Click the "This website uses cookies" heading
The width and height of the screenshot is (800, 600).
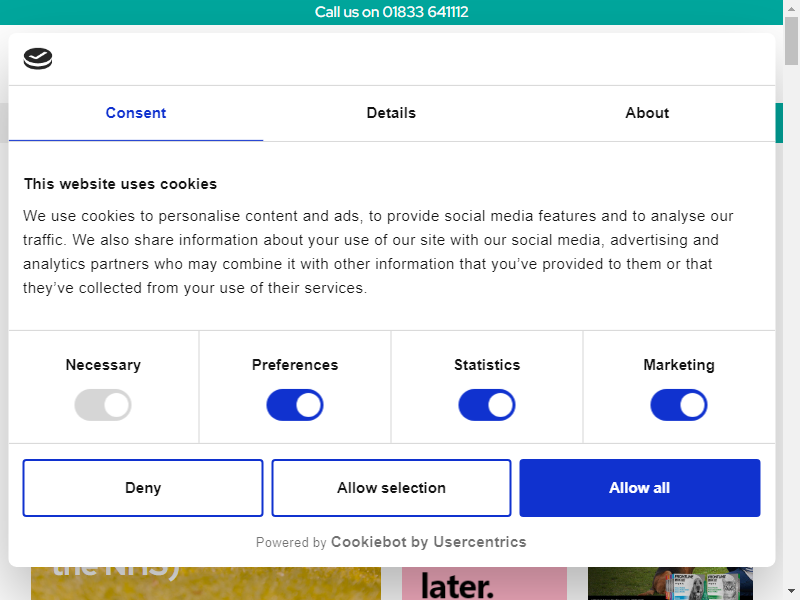(120, 184)
